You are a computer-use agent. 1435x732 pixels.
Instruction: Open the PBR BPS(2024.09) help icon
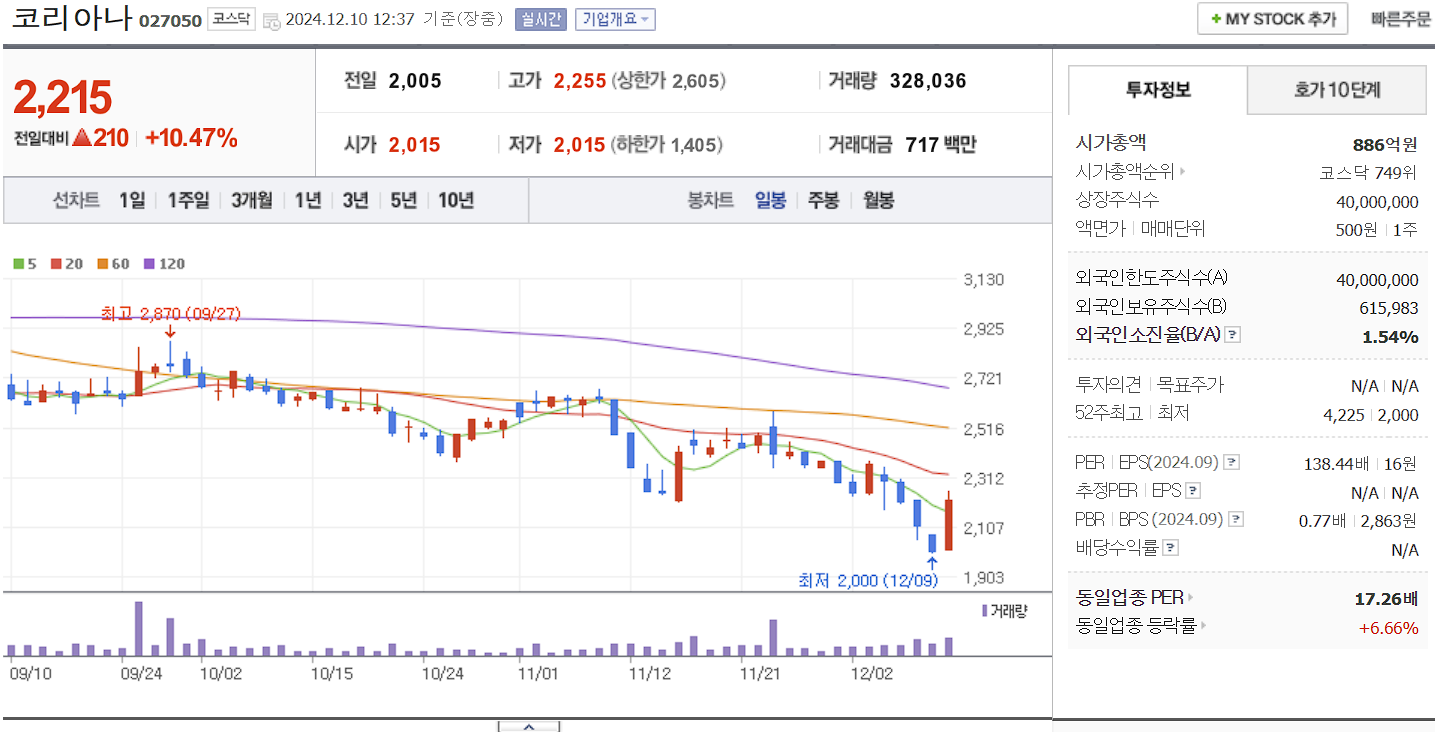(1238, 518)
